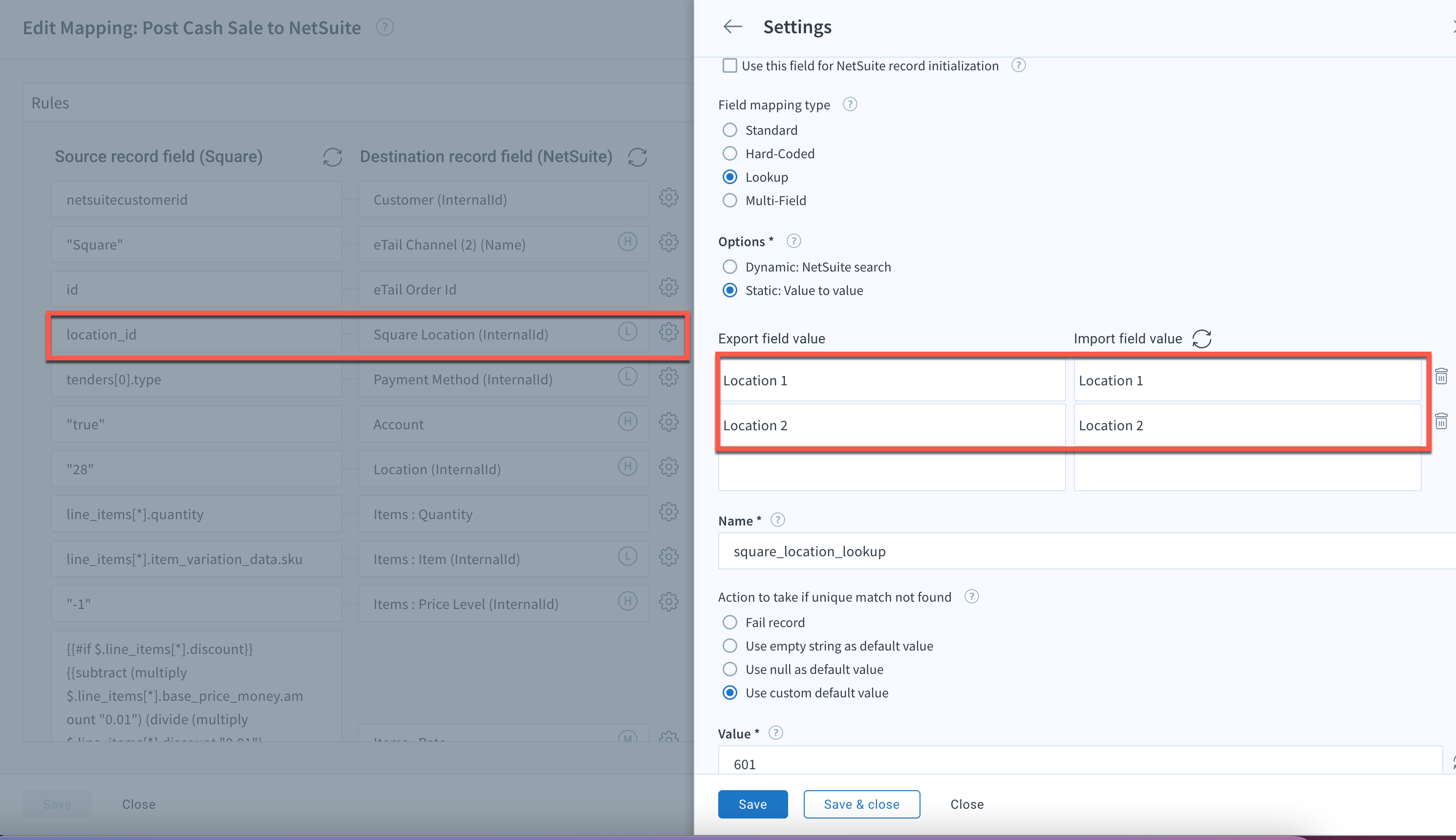Image resolution: width=1456 pixels, height=840 pixels.
Task: Delete the Location 2 mapping row
Action: pos(1441,420)
